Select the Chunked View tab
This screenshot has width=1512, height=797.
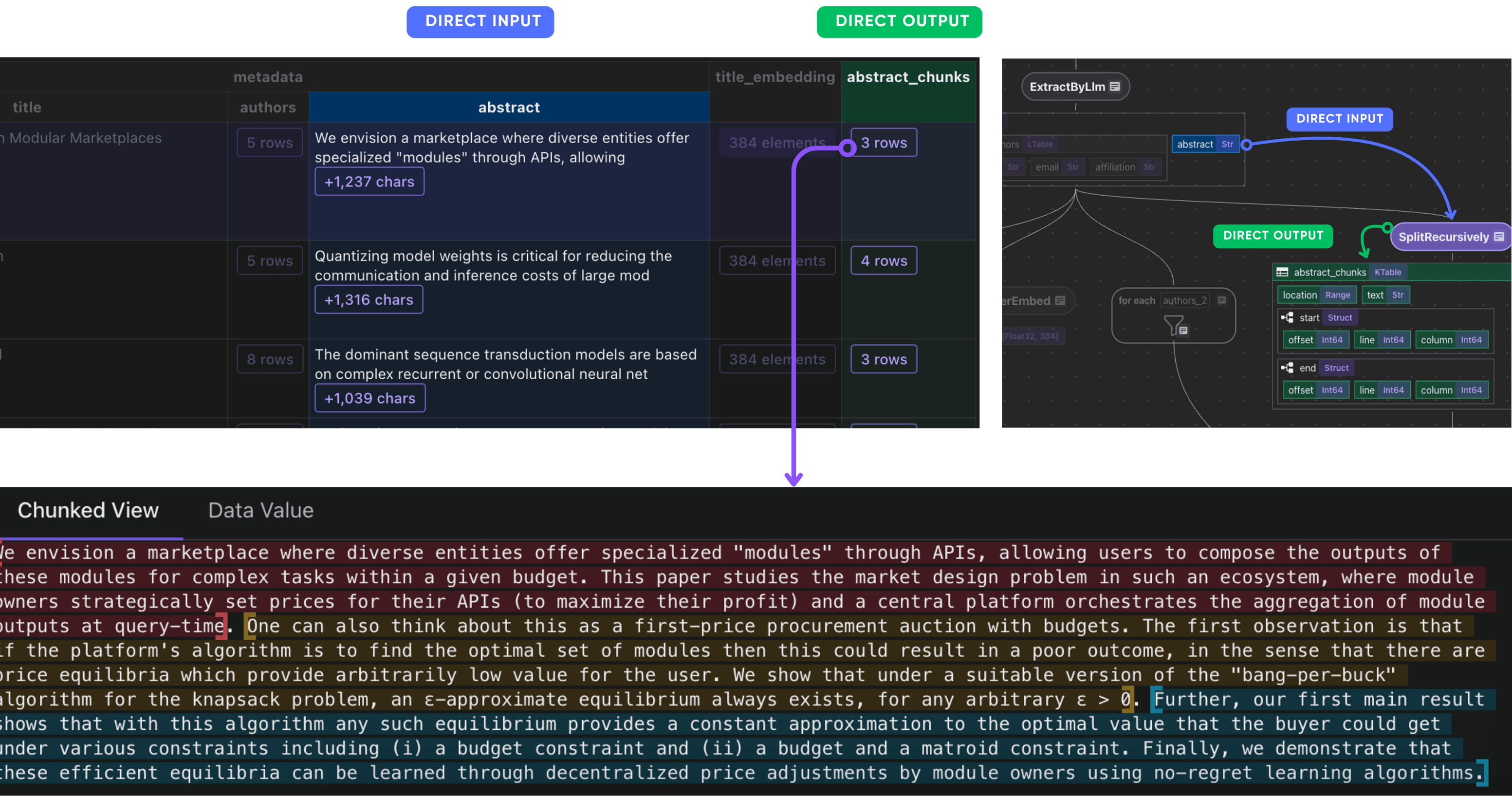[x=88, y=511]
